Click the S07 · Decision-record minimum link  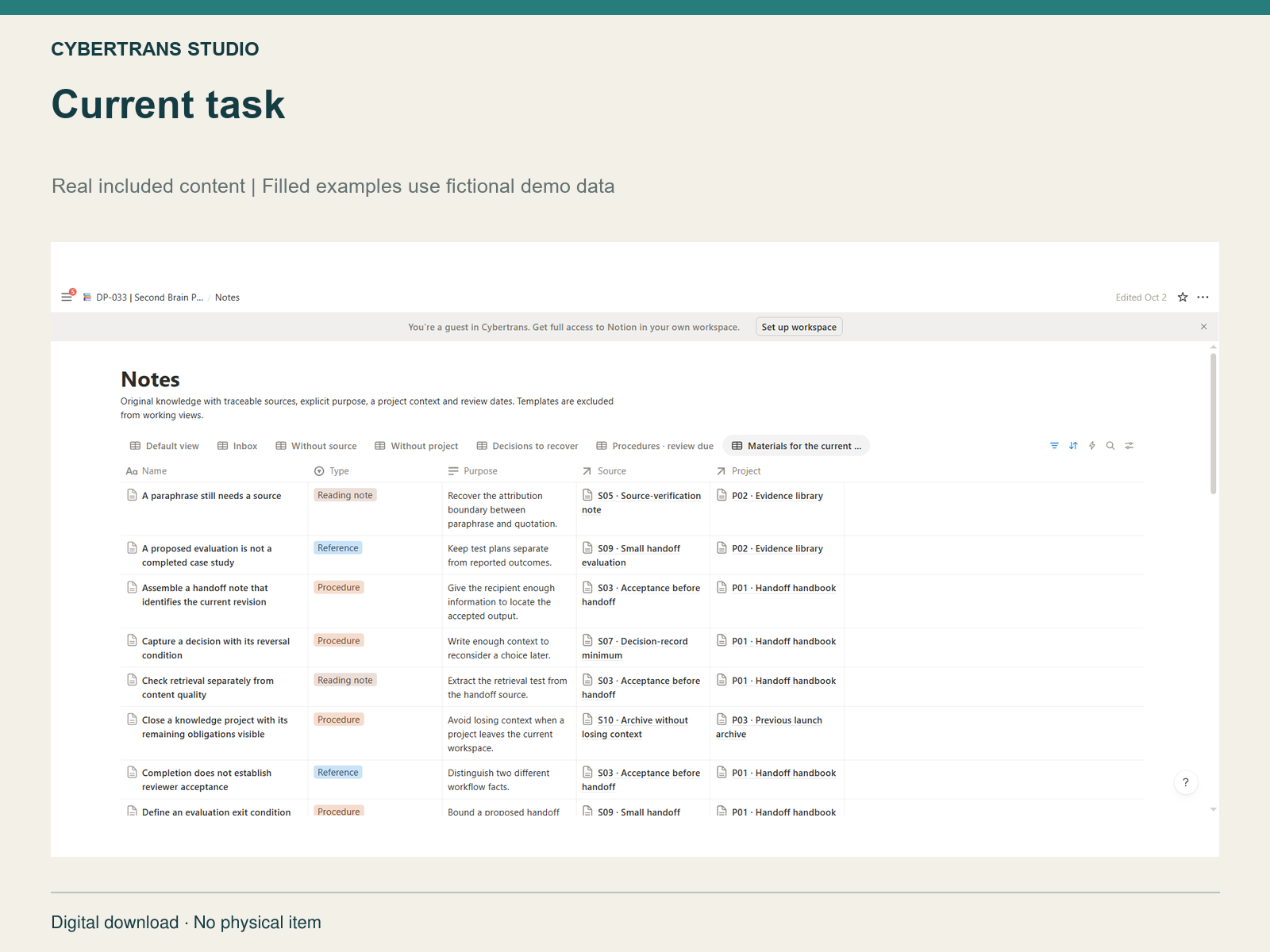point(635,648)
